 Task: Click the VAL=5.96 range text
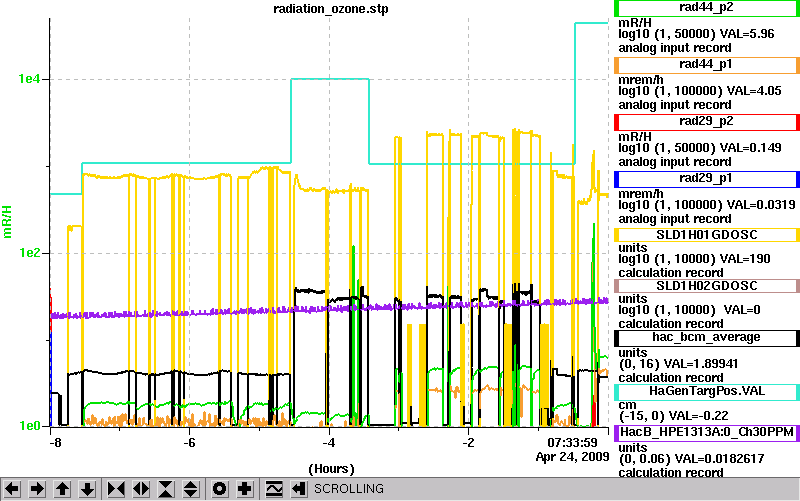[x=696, y=34]
